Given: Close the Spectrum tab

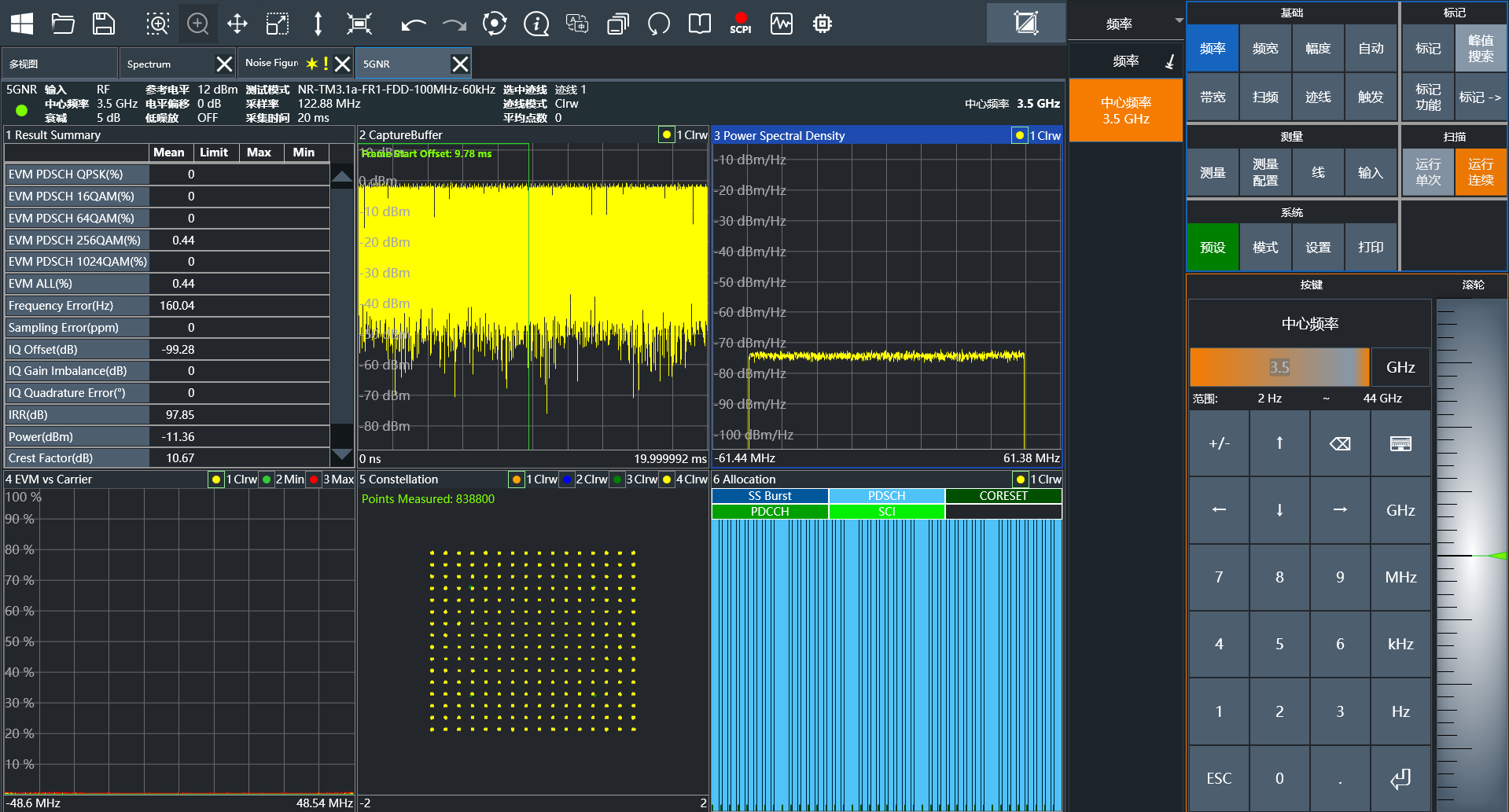Looking at the screenshot, I should [224, 64].
